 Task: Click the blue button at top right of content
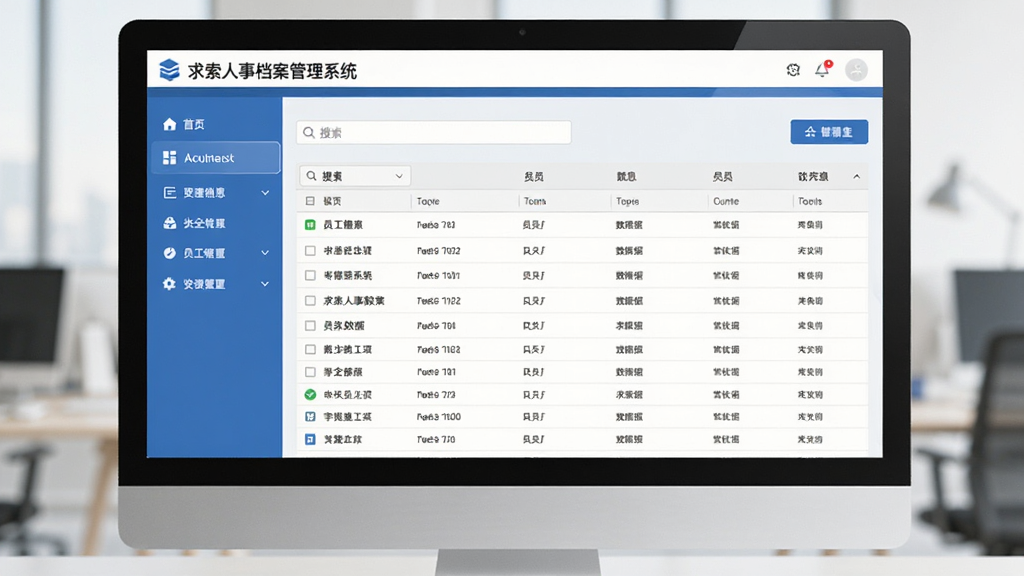pos(829,132)
